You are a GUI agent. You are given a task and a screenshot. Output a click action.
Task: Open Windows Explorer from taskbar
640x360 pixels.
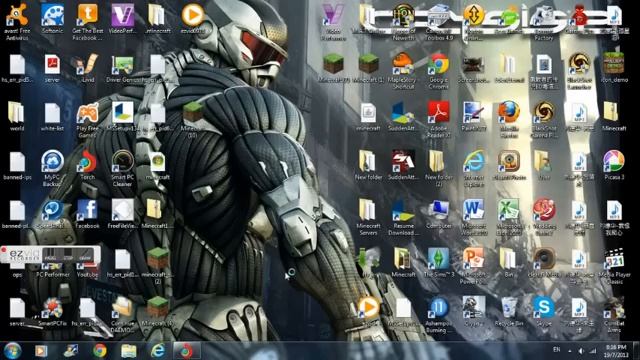129,351
